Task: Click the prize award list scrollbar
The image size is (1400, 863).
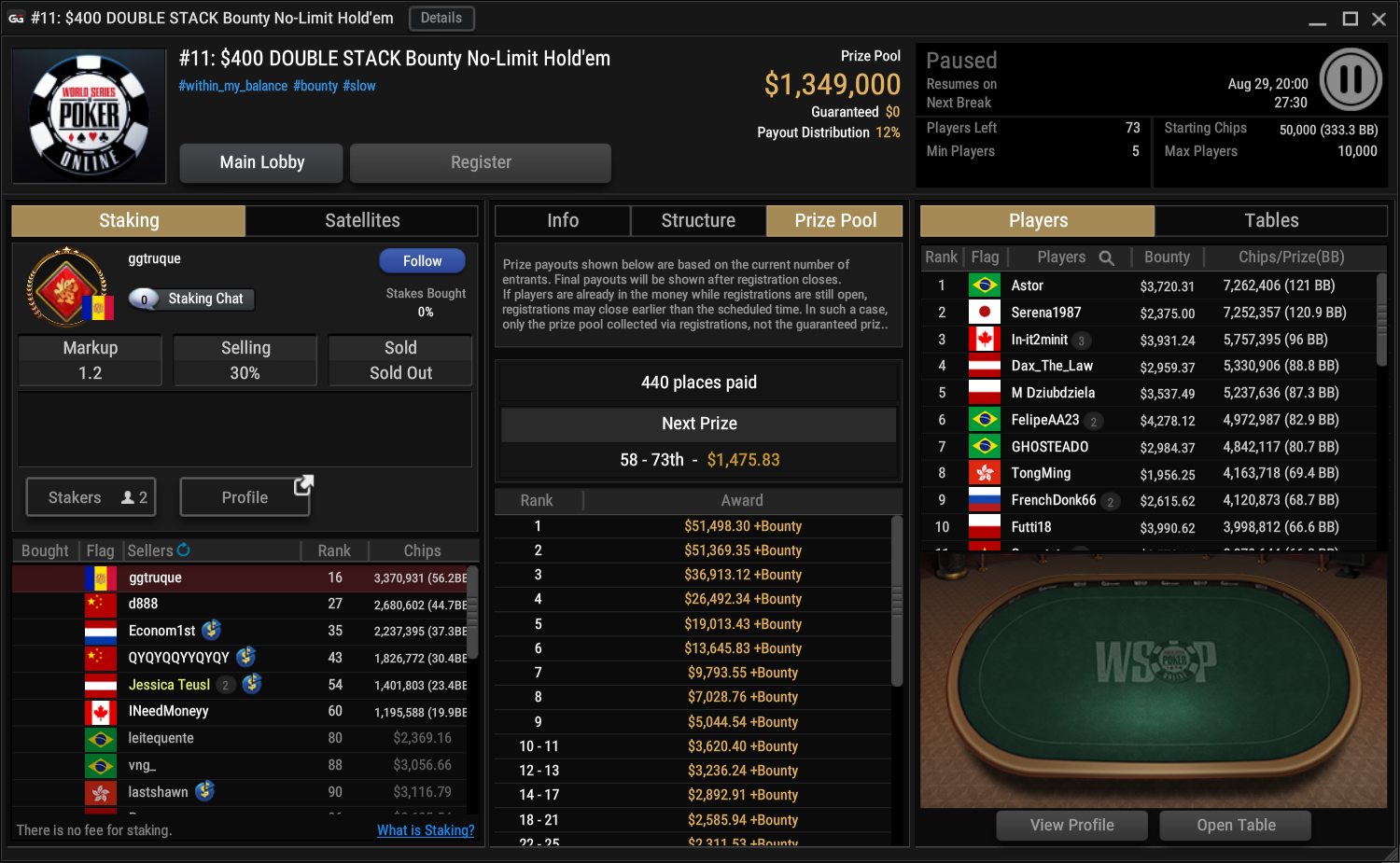Action: coord(897,602)
